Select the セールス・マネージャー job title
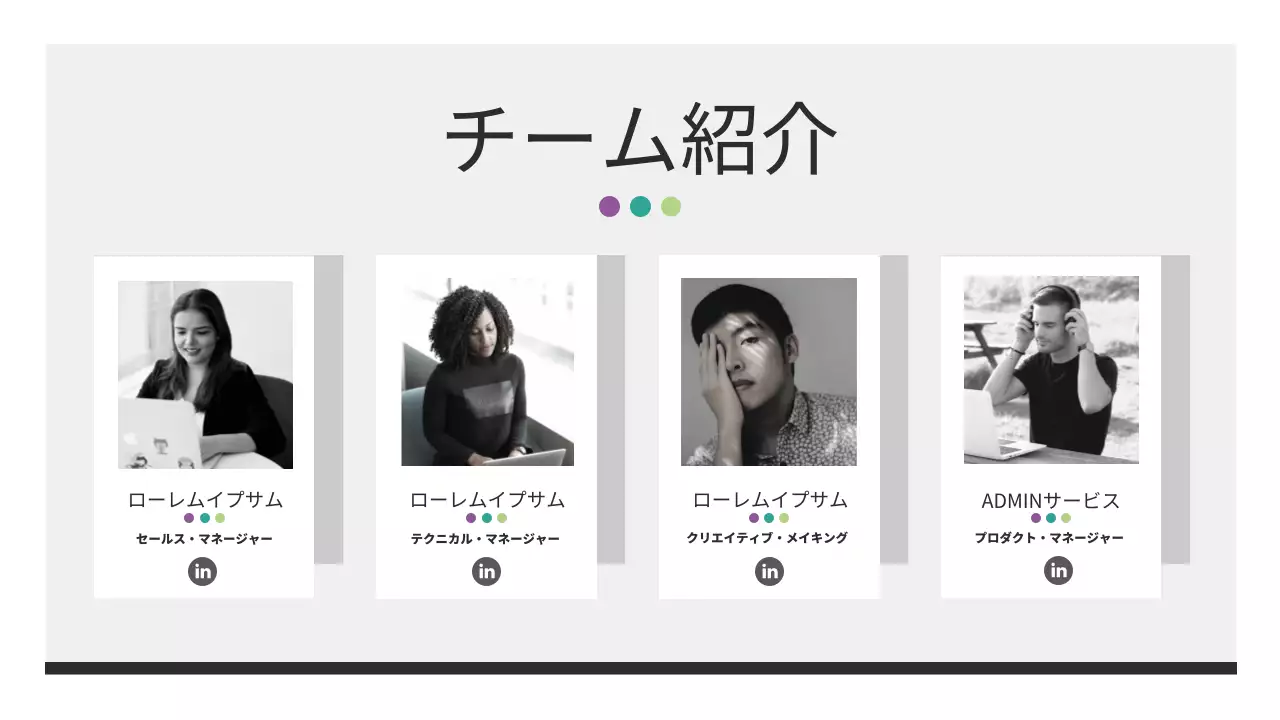 pos(204,539)
